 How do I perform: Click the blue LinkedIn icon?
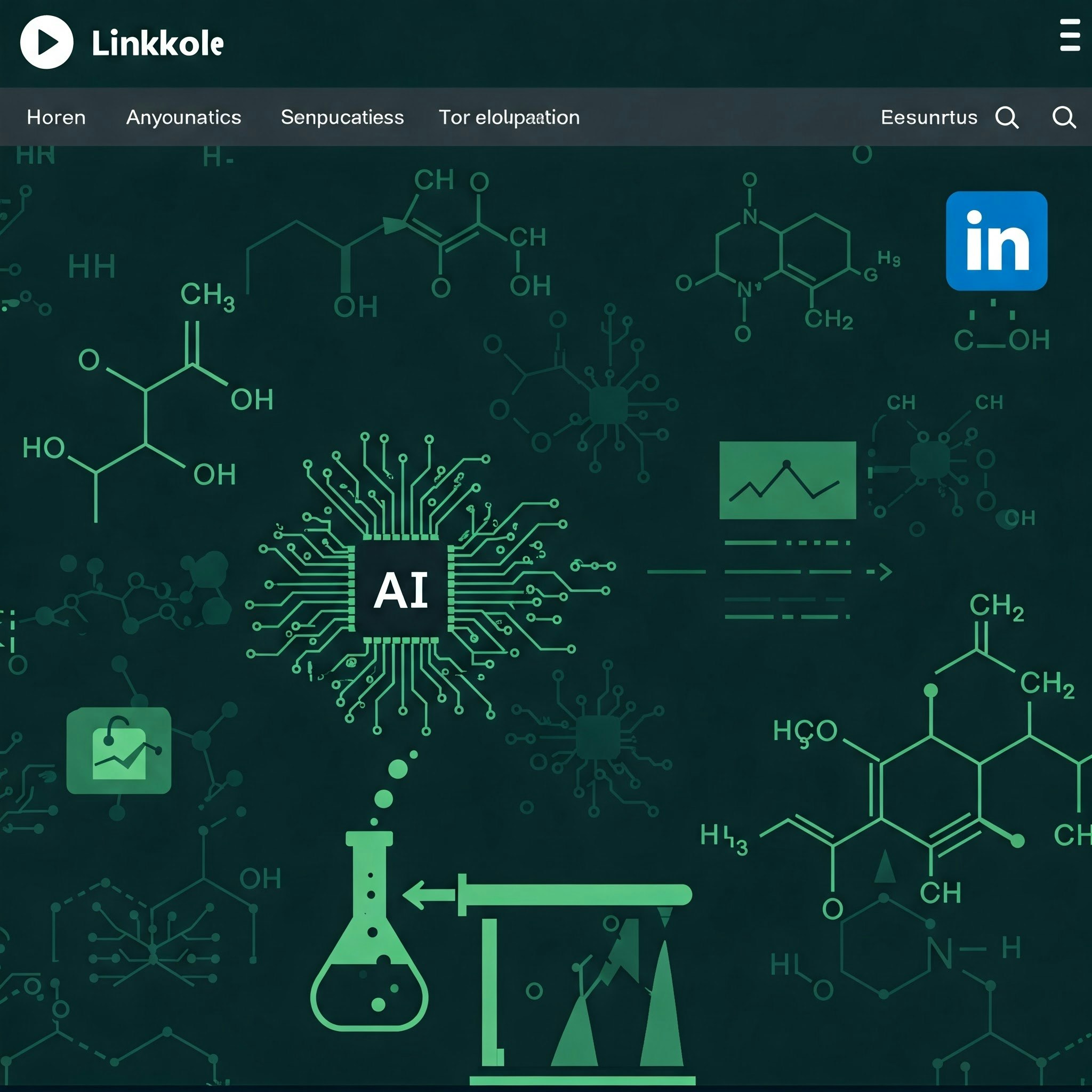pos(996,241)
